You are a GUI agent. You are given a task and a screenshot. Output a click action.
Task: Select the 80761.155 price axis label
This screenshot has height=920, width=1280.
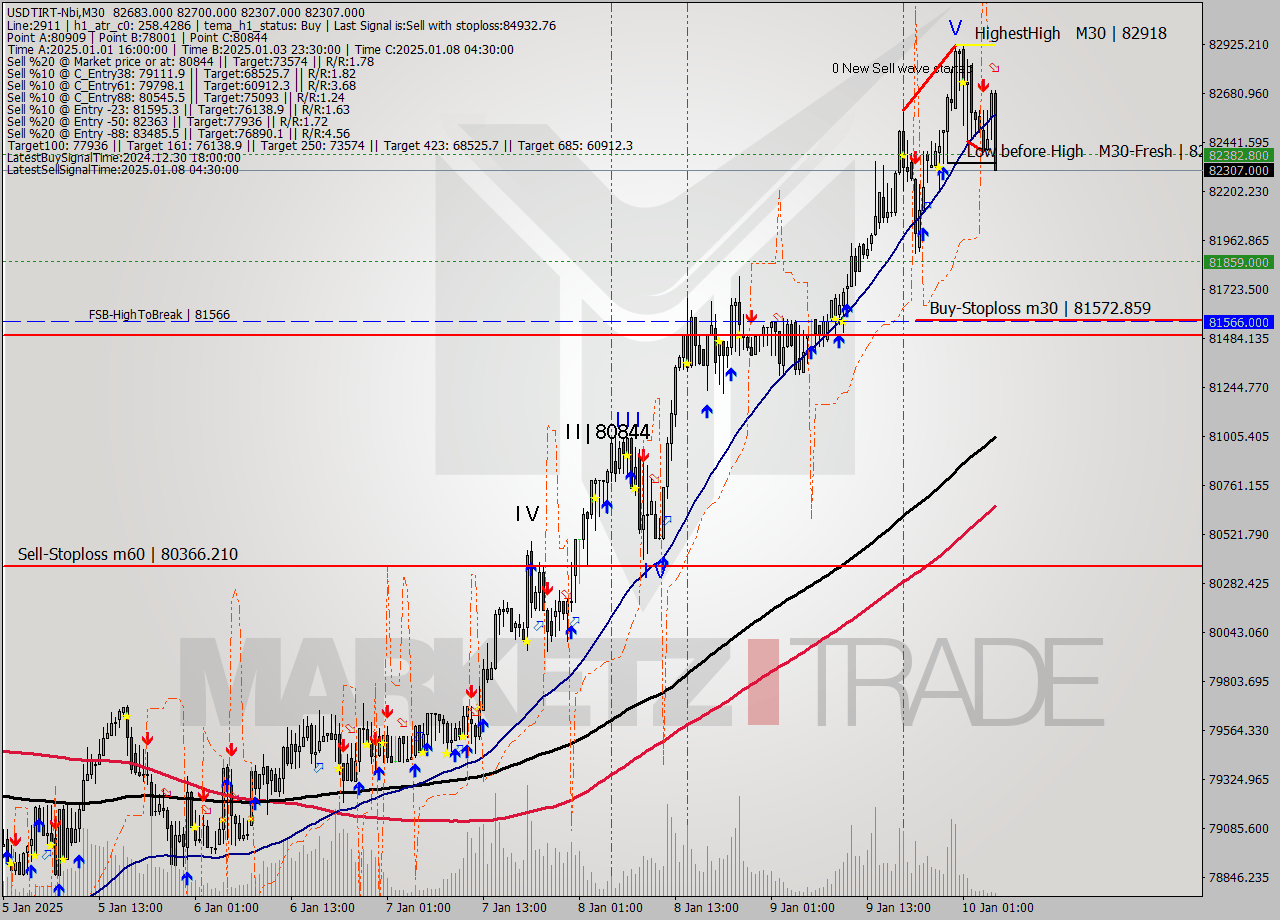pos(1239,486)
